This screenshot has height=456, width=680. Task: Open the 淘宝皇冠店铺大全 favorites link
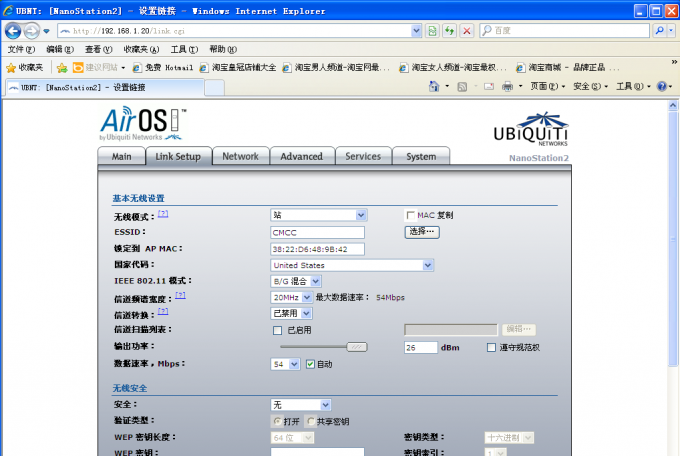238,68
